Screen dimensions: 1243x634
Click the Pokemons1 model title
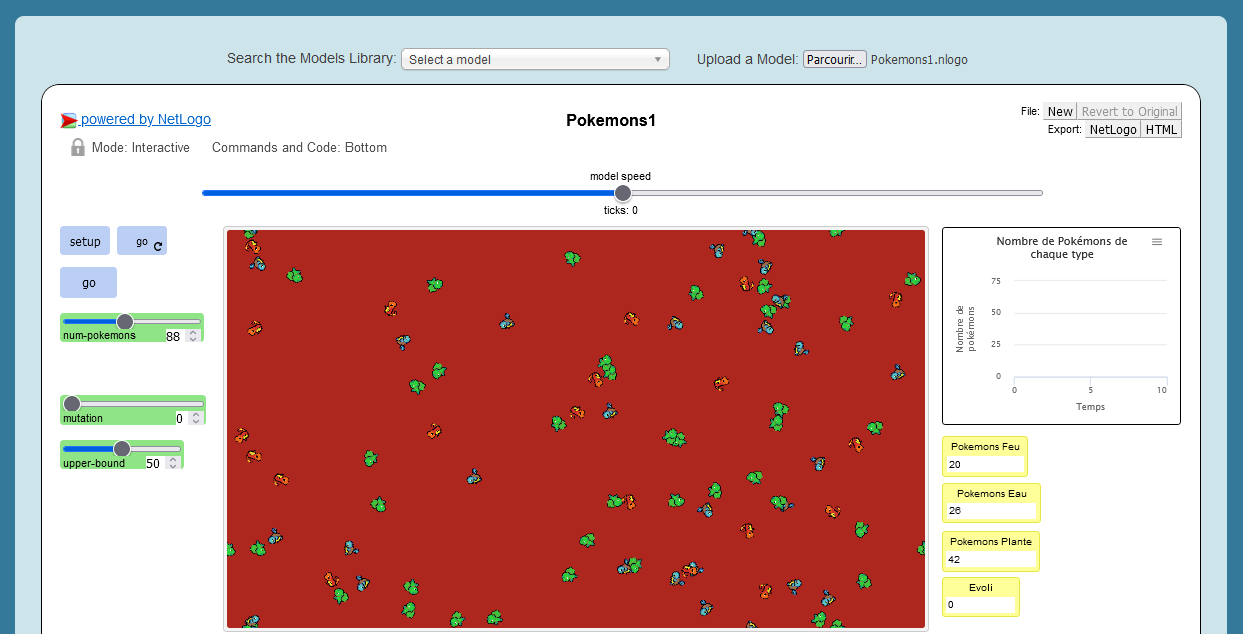[611, 120]
